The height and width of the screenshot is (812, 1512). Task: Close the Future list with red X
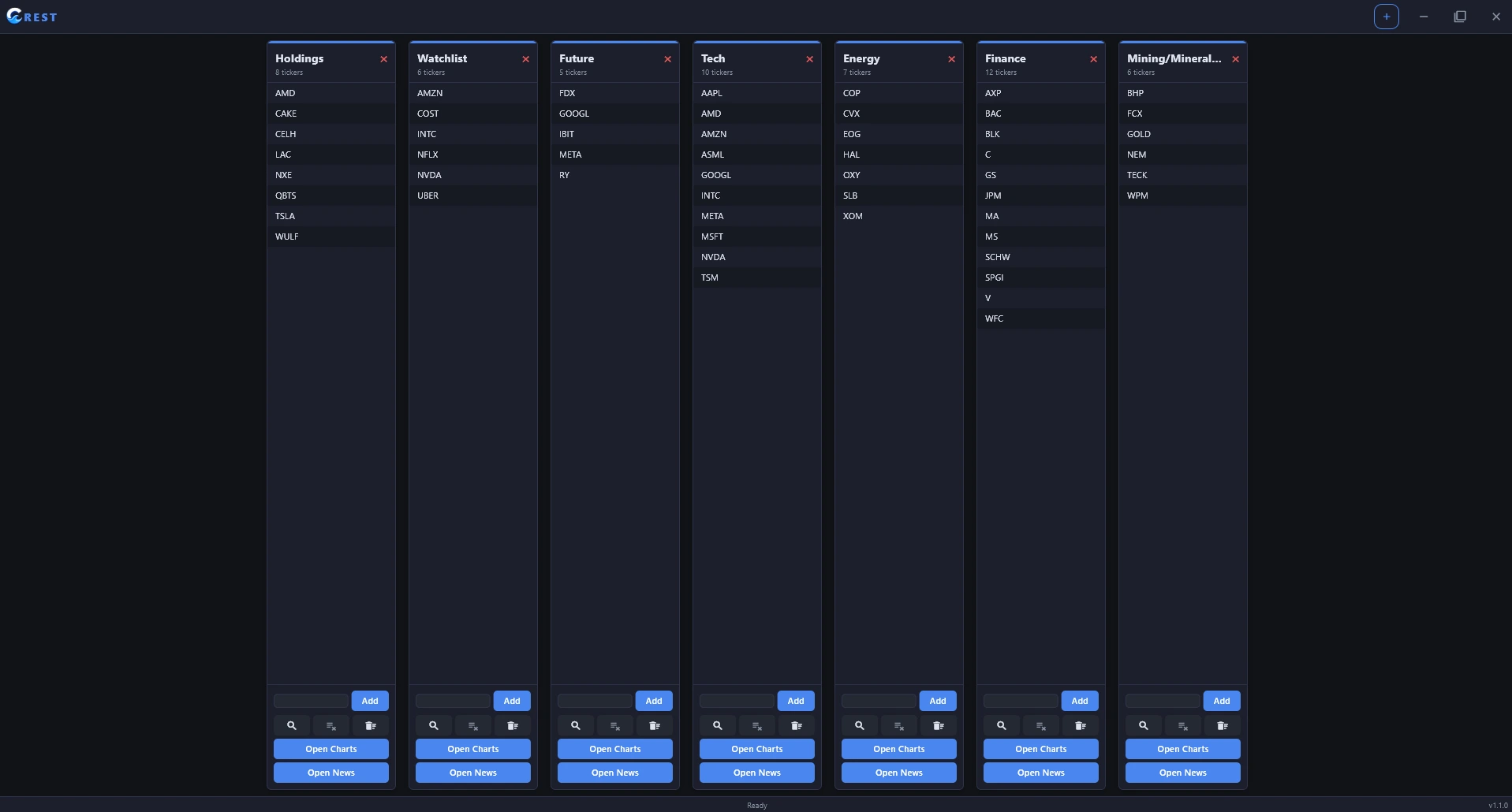tap(668, 59)
